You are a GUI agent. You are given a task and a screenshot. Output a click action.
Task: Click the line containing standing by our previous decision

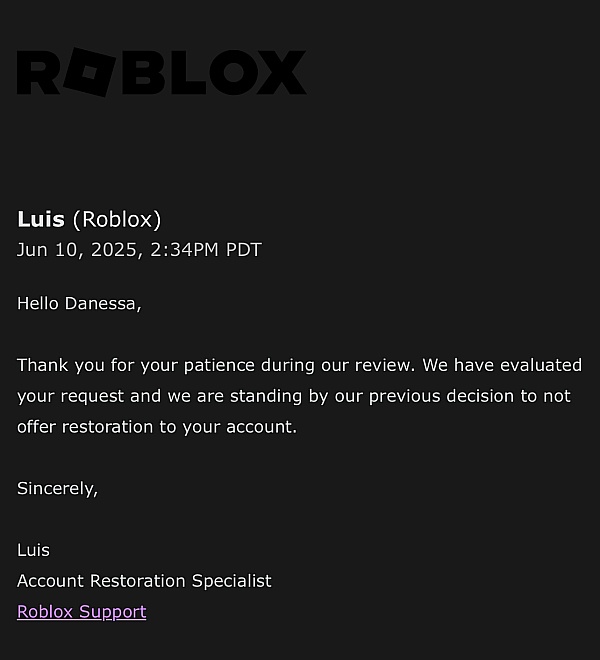pyautogui.click(x=294, y=396)
